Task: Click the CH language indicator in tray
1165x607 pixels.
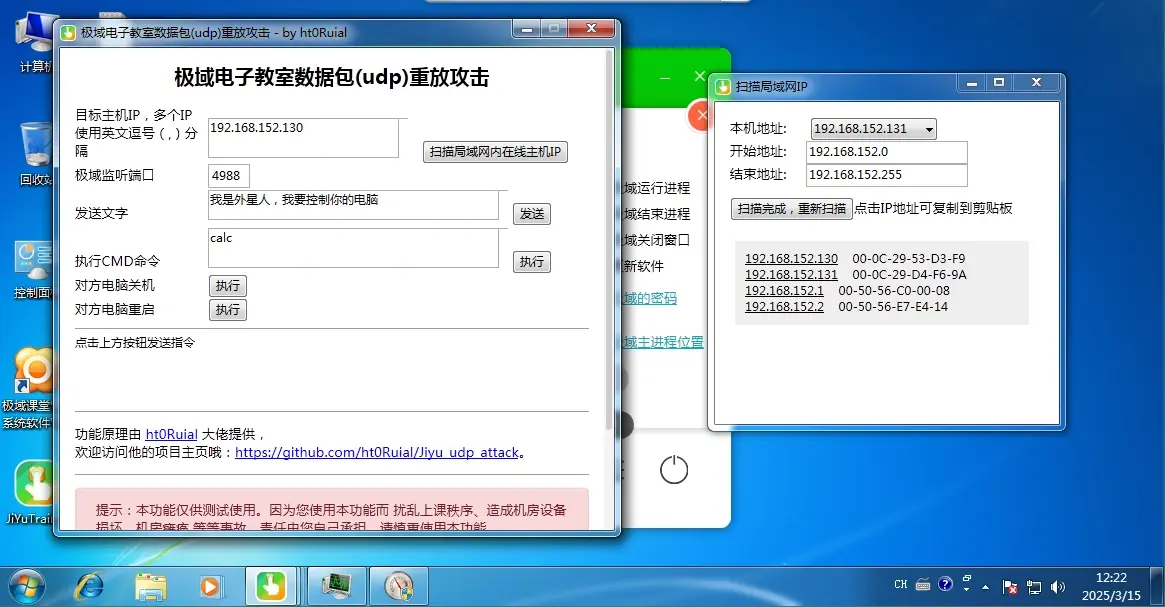Action: point(900,585)
